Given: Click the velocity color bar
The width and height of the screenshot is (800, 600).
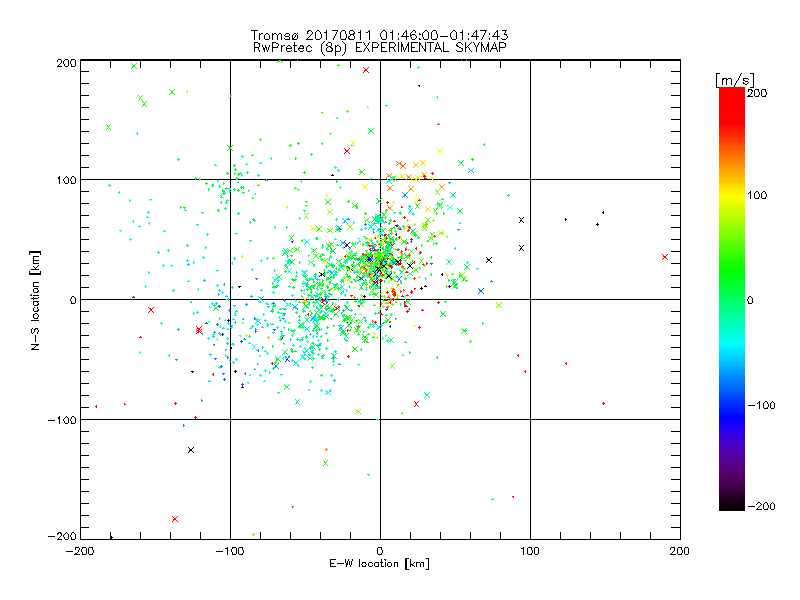Looking at the screenshot, I should click(732, 298).
